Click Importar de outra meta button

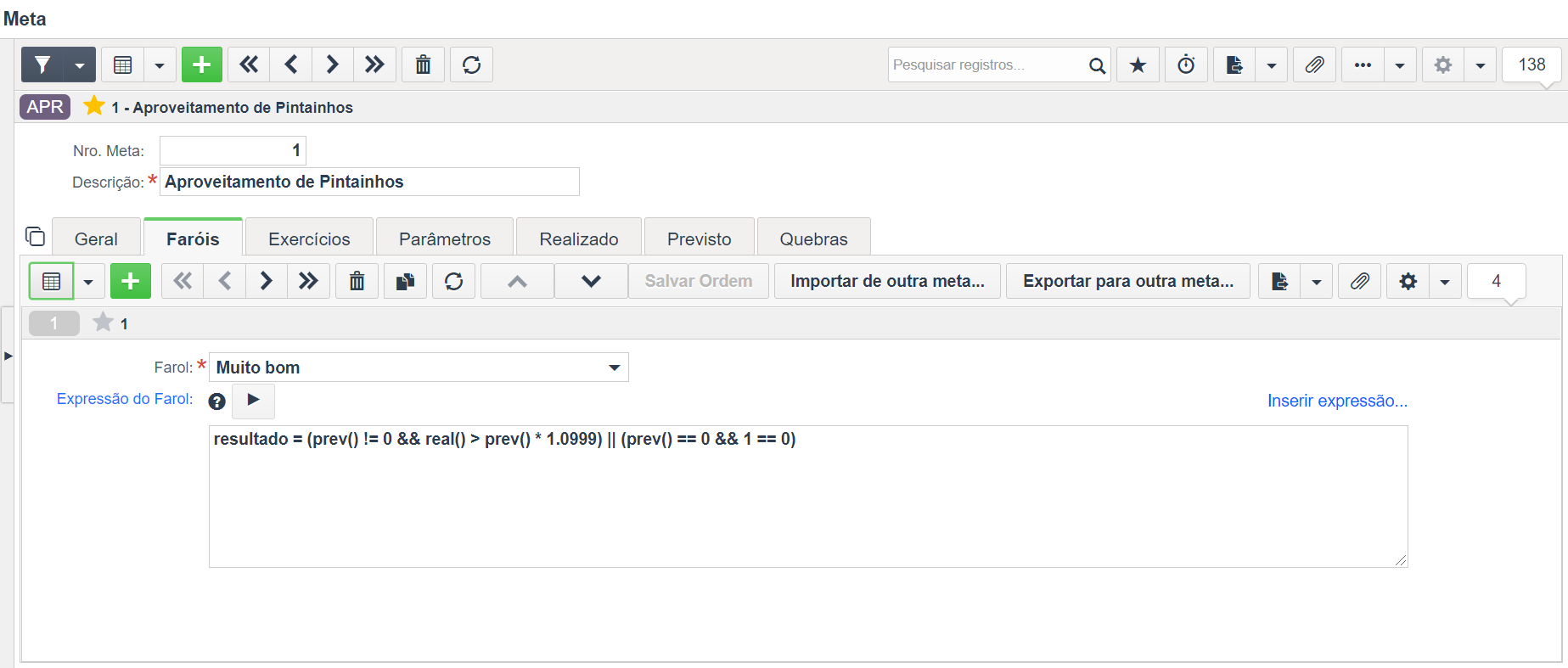pos(887,281)
